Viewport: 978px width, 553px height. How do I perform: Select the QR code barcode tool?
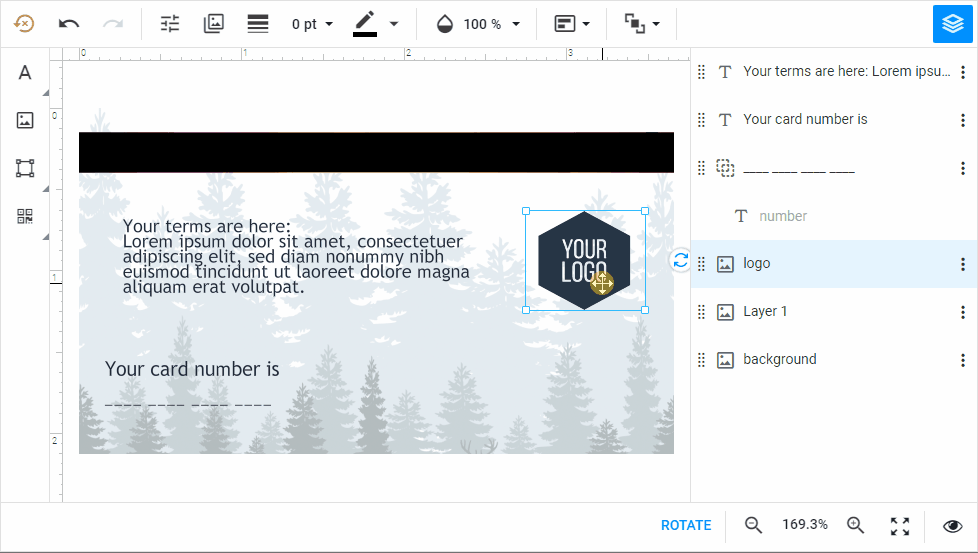(25, 216)
